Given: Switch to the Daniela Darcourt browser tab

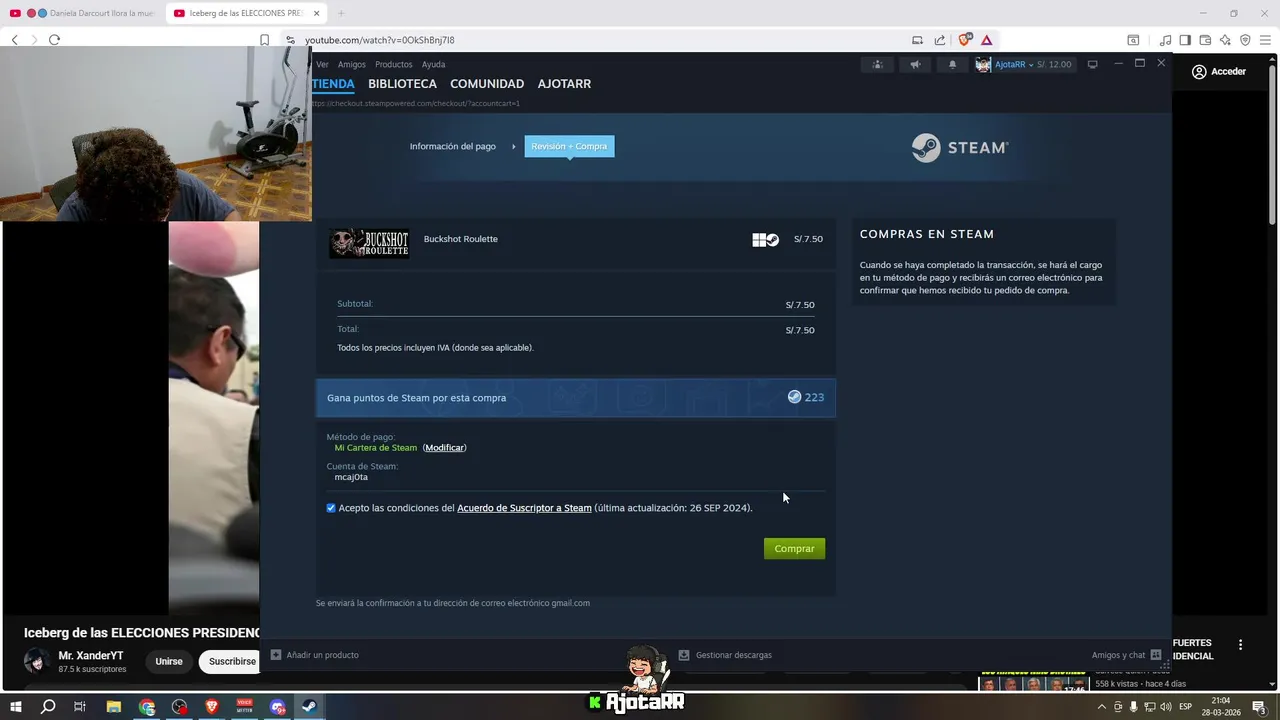Looking at the screenshot, I should point(84,13).
